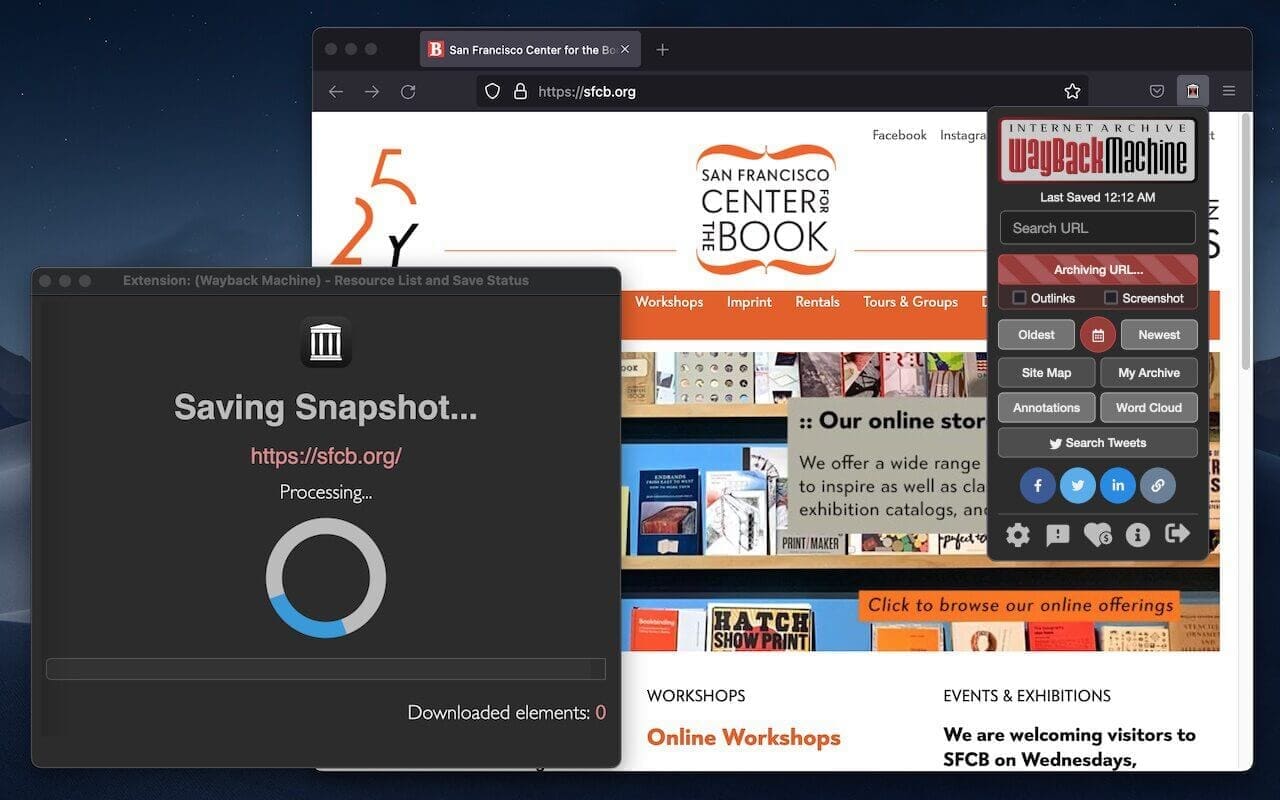The image size is (1280, 800).
Task: Click the Archiving URL status button
Action: (1098, 270)
